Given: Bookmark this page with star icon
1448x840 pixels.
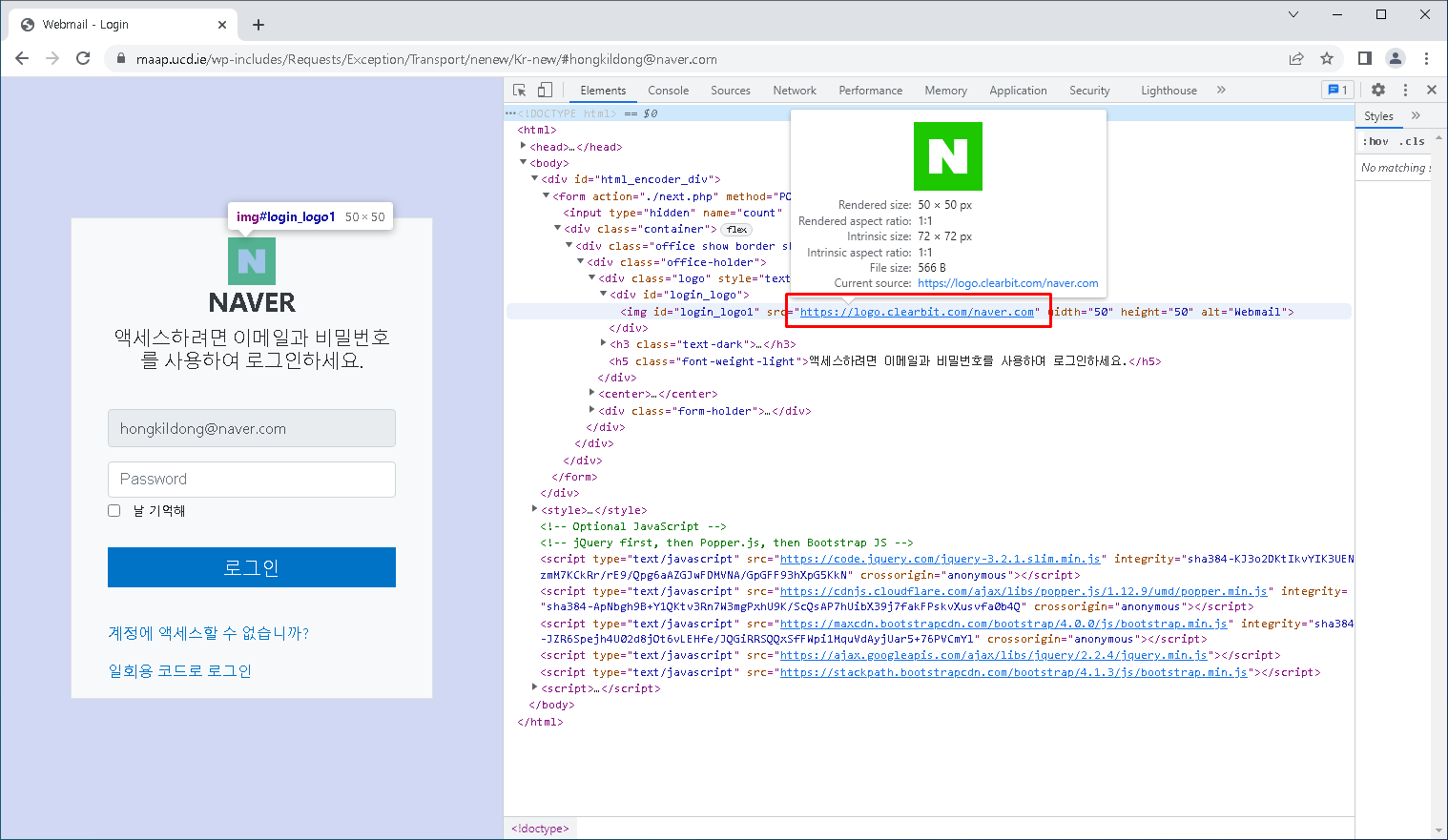Looking at the screenshot, I should coord(1327,58).
